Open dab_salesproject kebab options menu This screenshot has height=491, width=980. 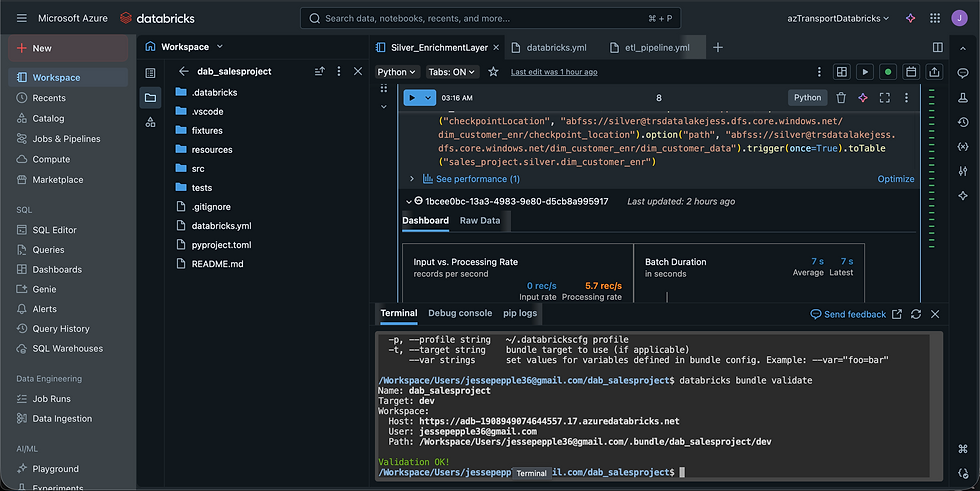[339, 71]
